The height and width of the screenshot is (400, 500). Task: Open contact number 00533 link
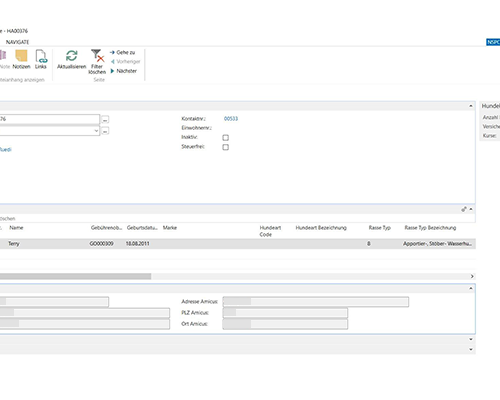click(231, 119)
